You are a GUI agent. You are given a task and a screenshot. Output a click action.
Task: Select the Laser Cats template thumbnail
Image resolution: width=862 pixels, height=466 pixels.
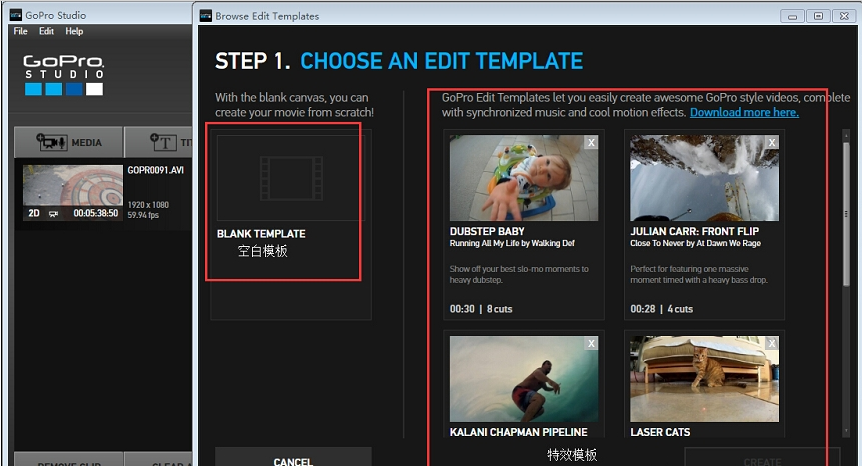[x=704, y=379]
